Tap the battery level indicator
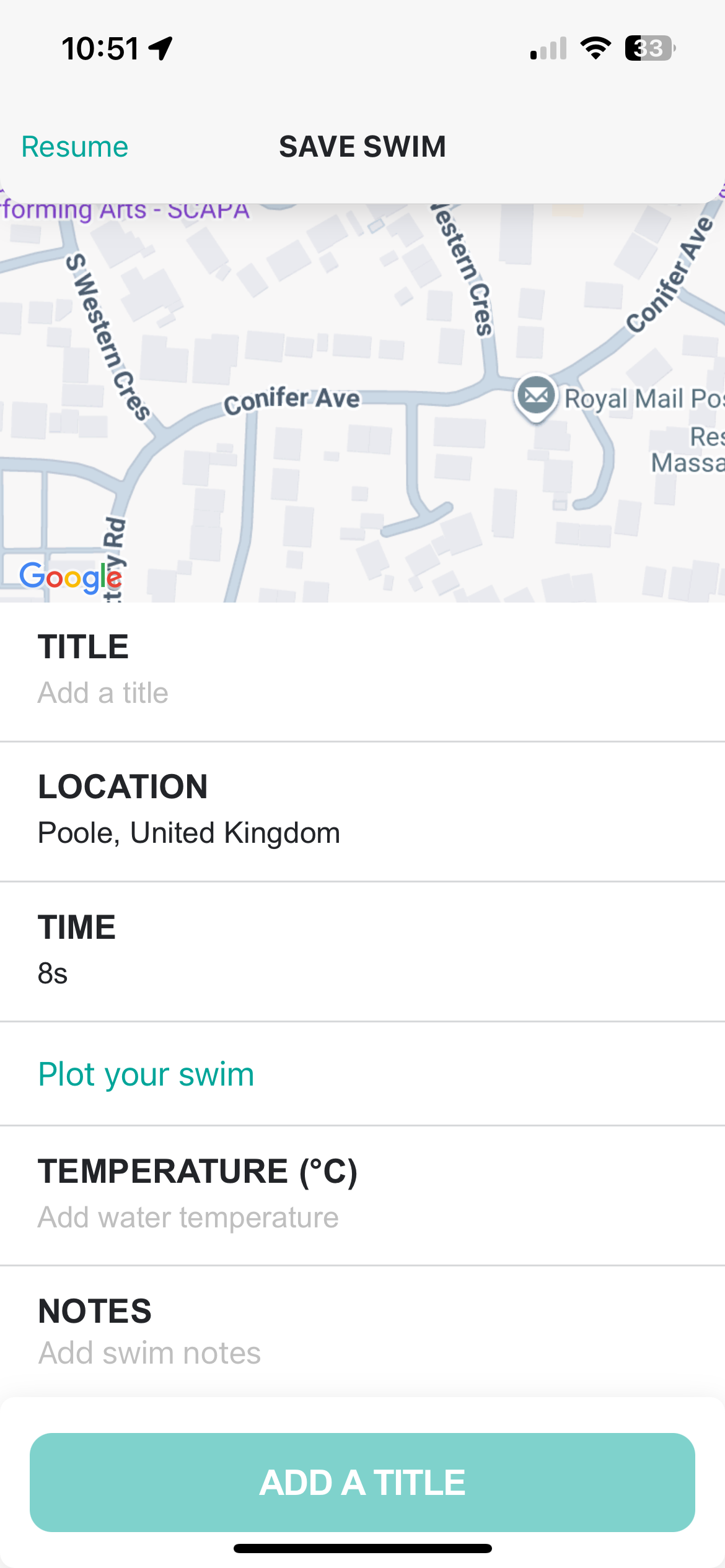The height and width of the screenshot is (1568, 725). click(x=649, y=48)
